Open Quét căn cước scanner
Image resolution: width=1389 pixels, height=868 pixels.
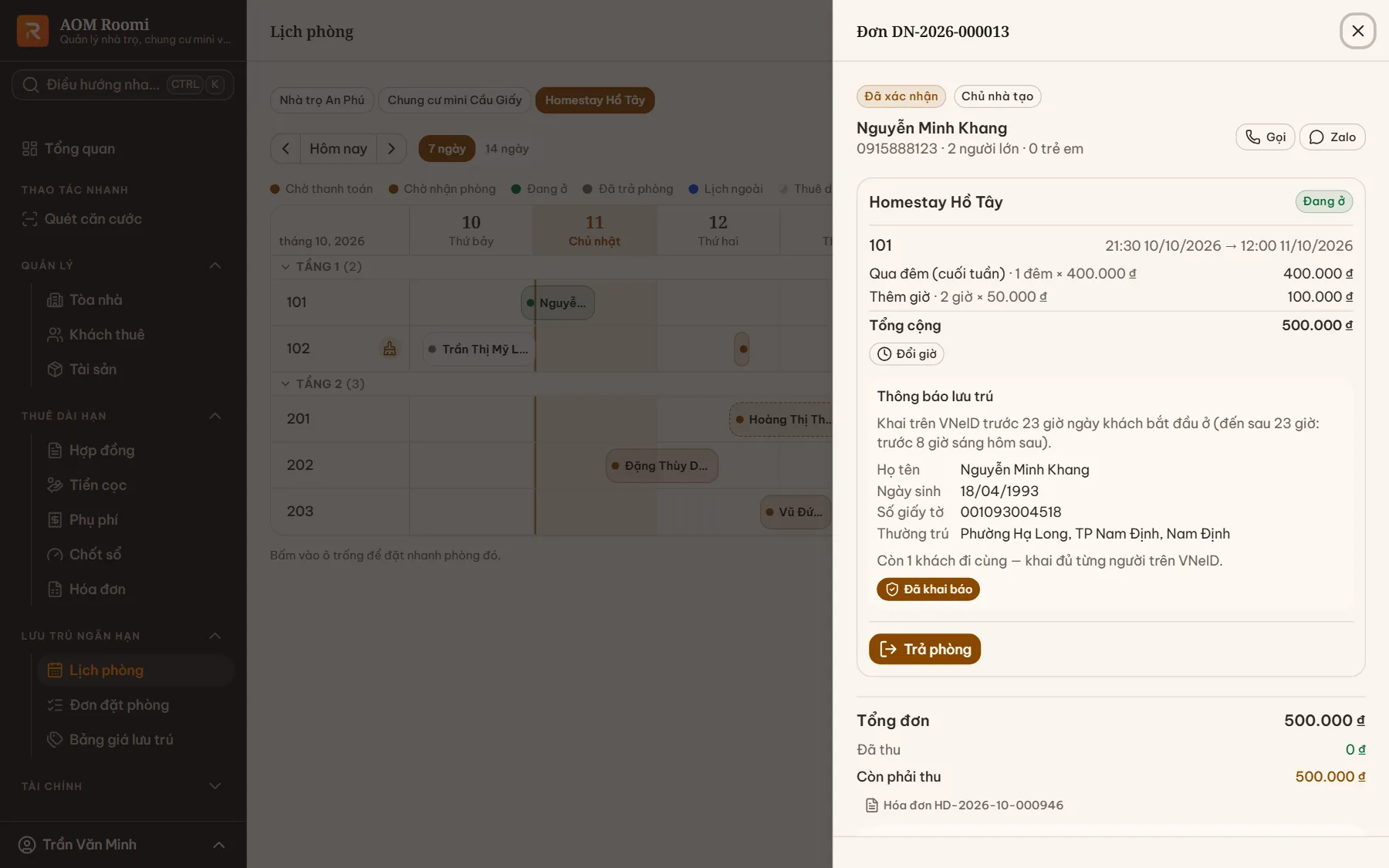pyautogui.click(x=123, y=218)
